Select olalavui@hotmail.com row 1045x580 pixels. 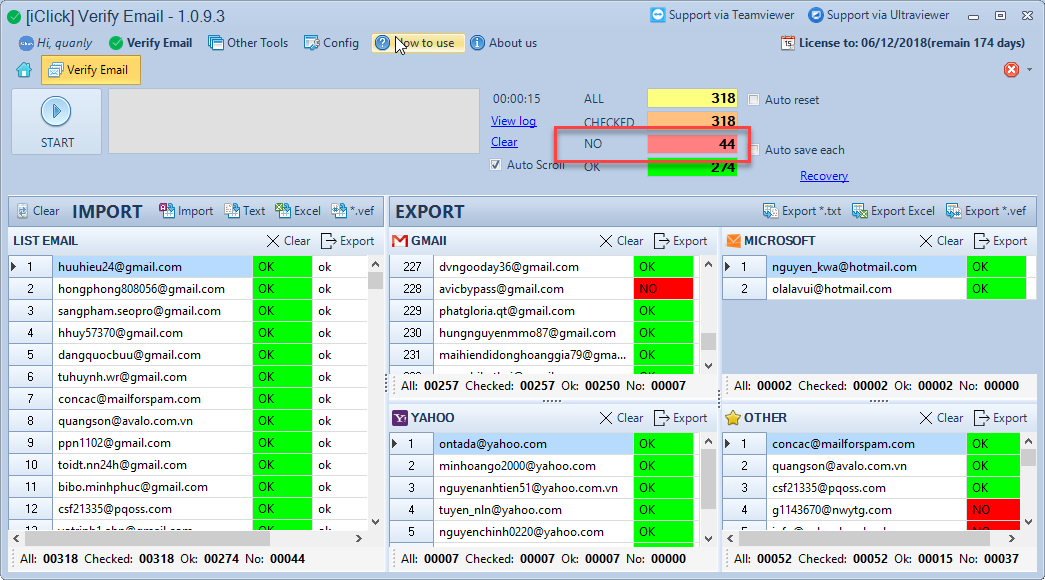[x=874, y=289]
